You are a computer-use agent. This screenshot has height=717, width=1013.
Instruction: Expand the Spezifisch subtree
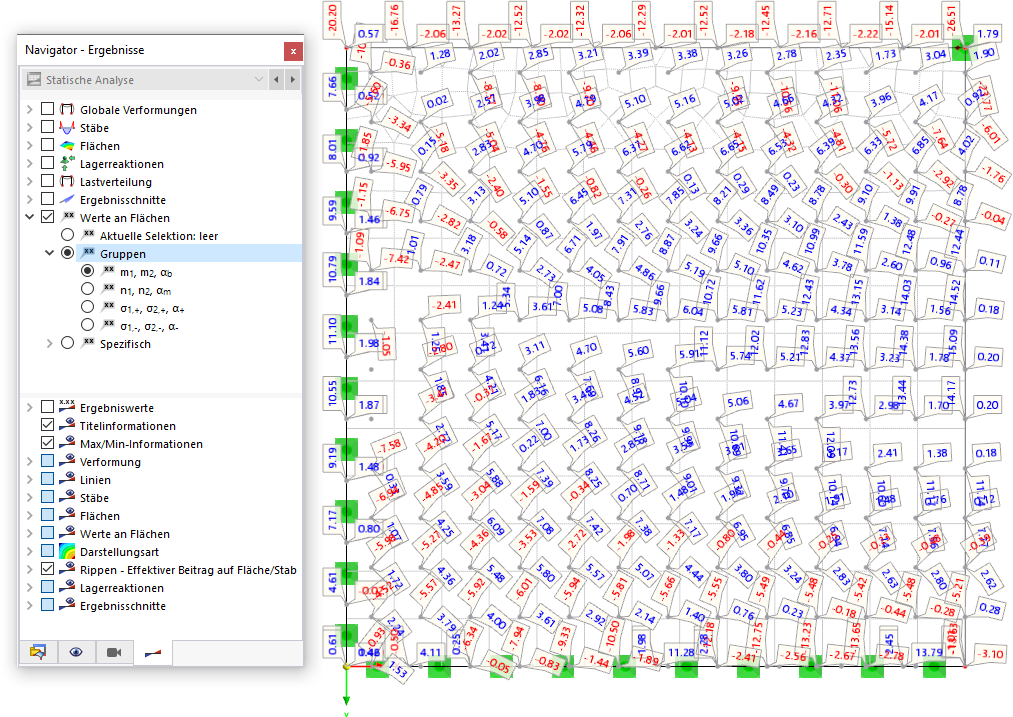(49, 344)
